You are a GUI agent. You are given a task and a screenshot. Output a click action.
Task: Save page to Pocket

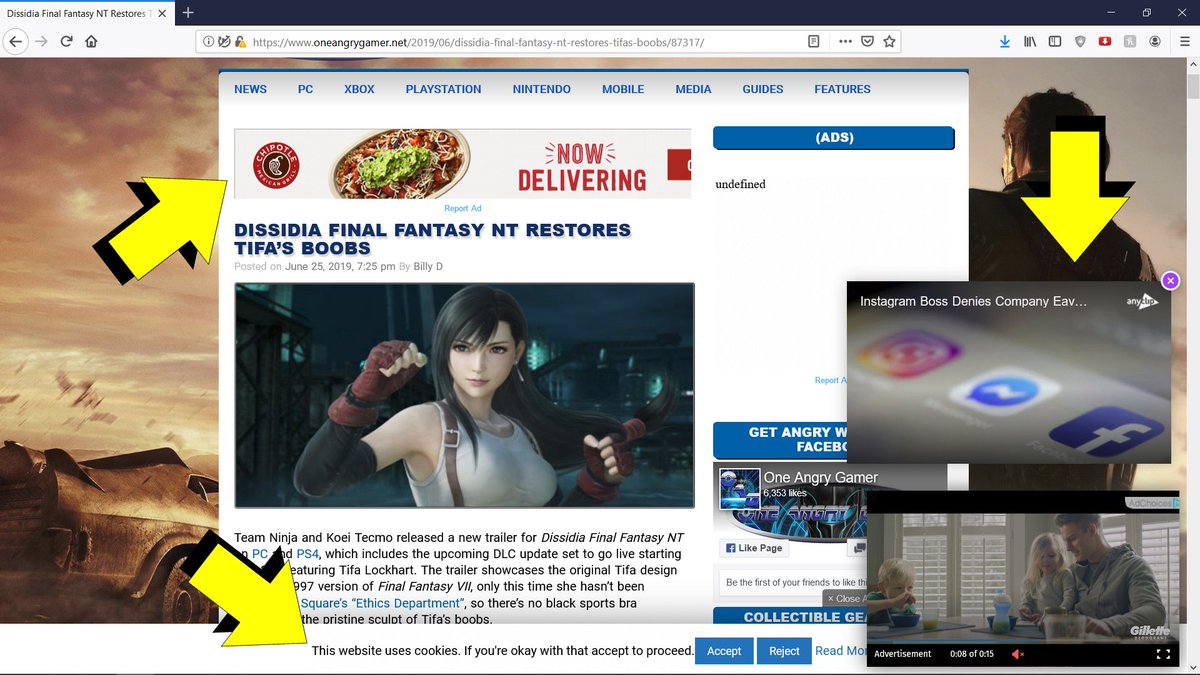point(867,42)
